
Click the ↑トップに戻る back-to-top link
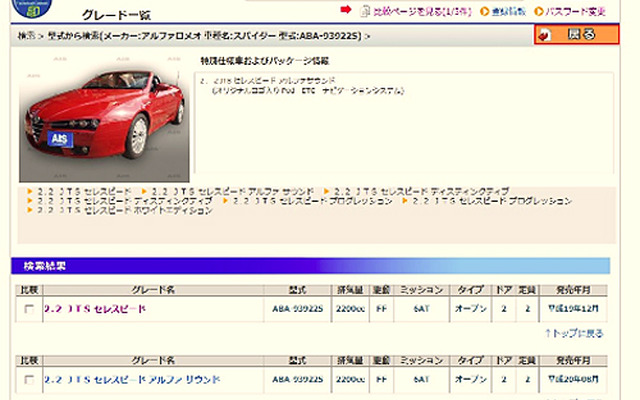574,333
